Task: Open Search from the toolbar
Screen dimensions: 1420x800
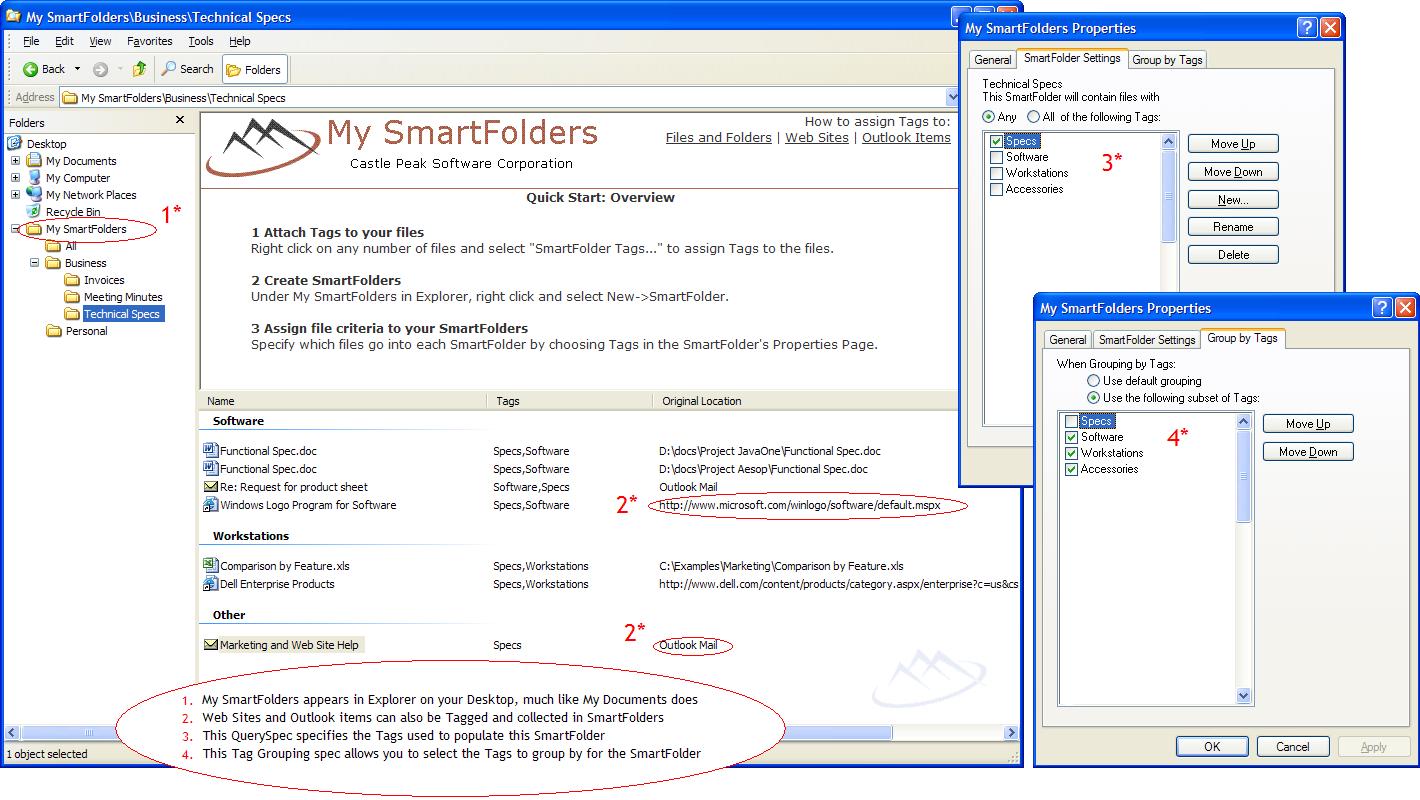Action: click(x=188, y=69)
